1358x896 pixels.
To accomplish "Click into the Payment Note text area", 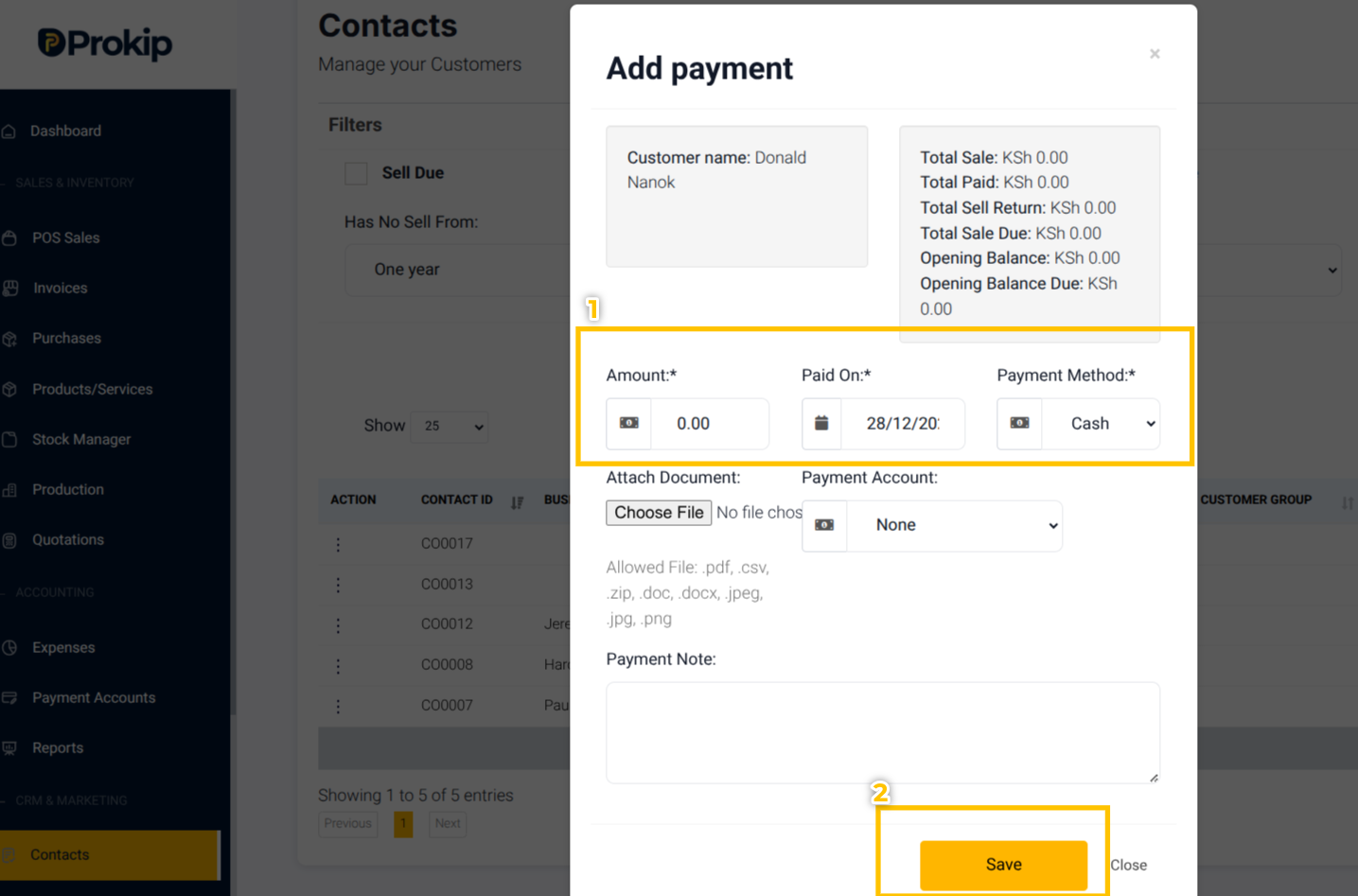I will (x=883, y=732).
